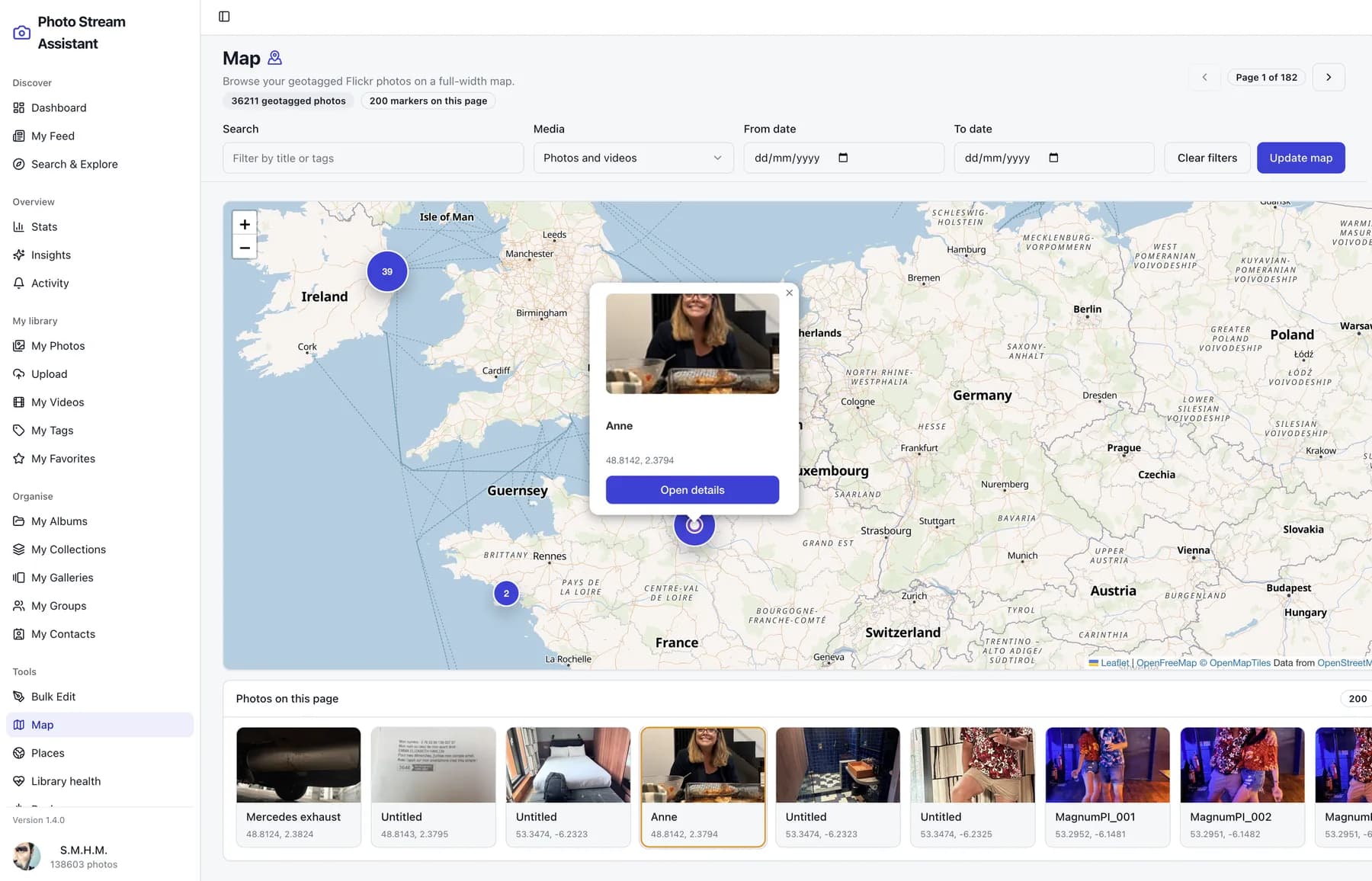Image resolution: width=1372 pixels, height=881 pixels.
Task: Click the Activity bell icon
Action: pos(19,283)
